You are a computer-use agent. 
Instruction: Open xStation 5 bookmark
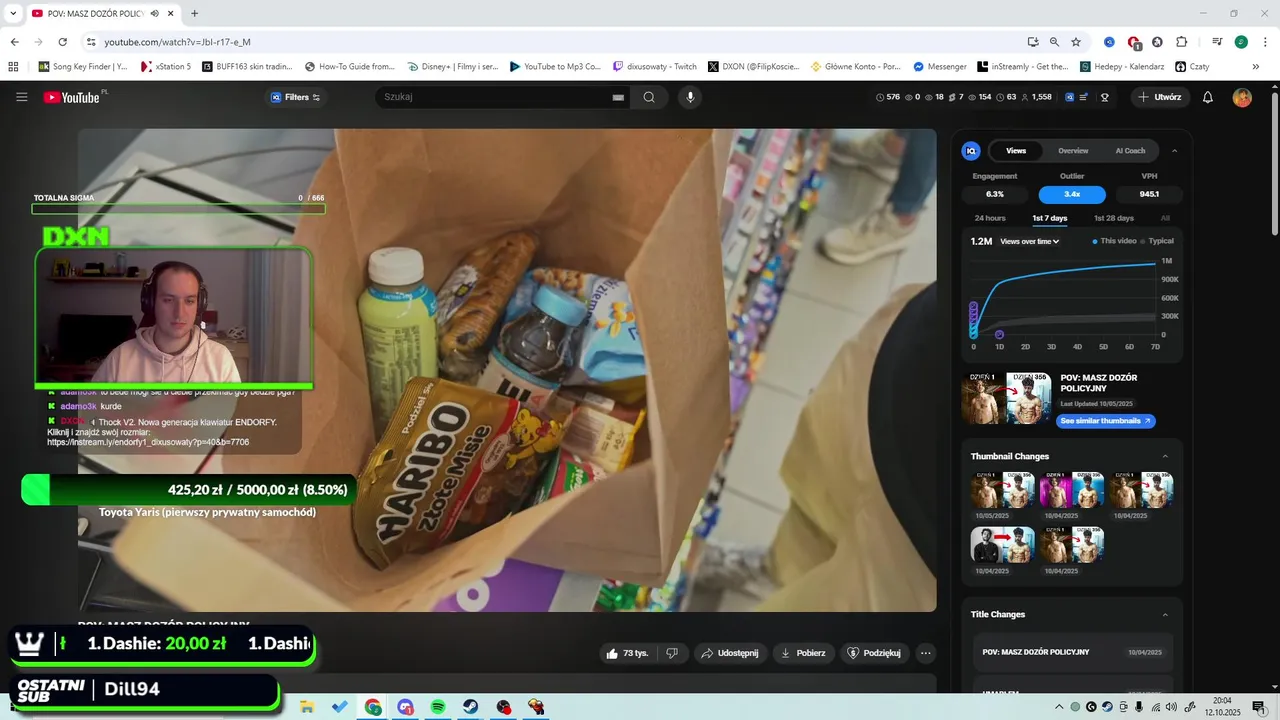click(x=164, y=67)
